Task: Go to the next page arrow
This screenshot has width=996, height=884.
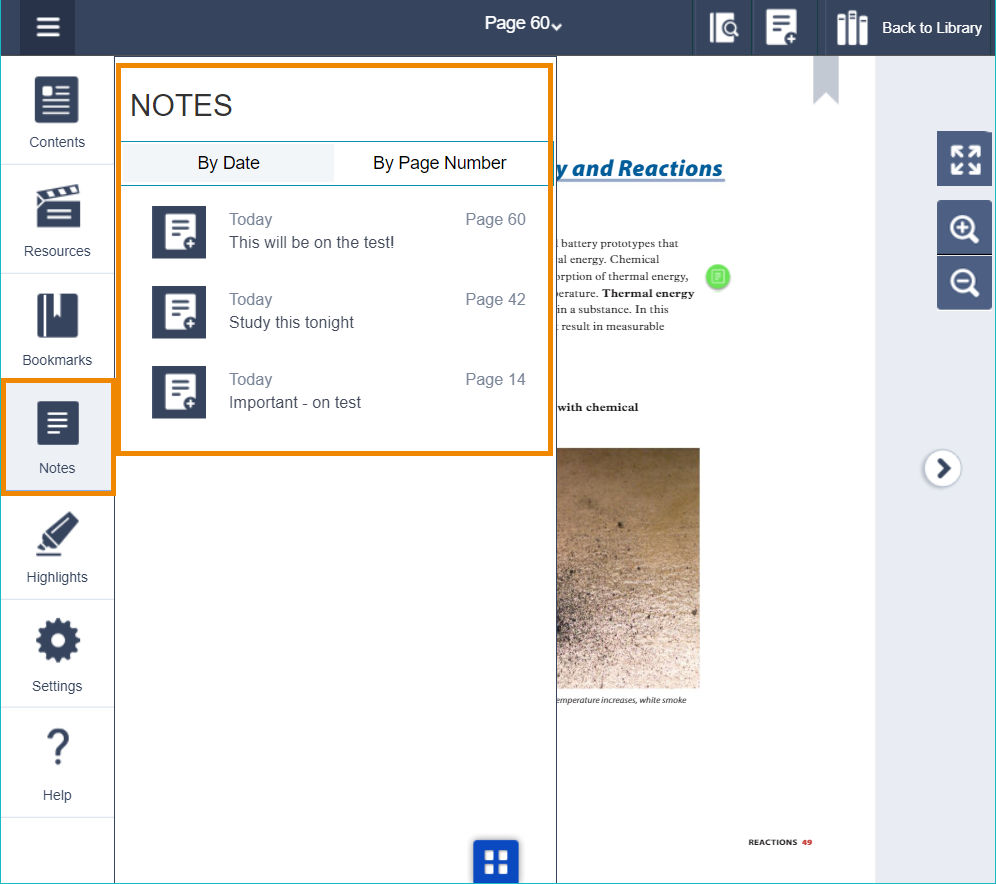Action: click(x=942, y=468)
